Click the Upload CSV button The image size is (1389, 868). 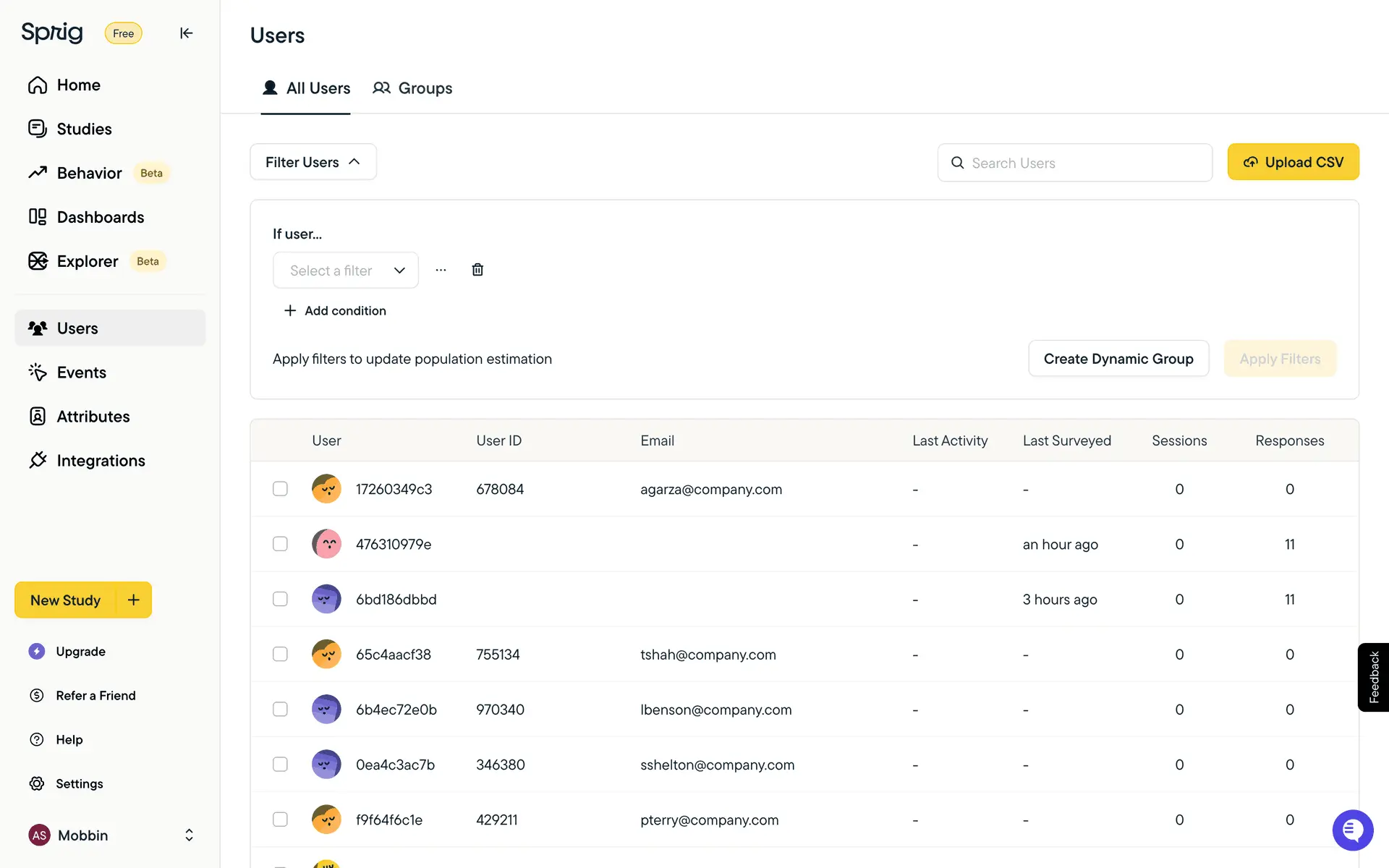1293,162
